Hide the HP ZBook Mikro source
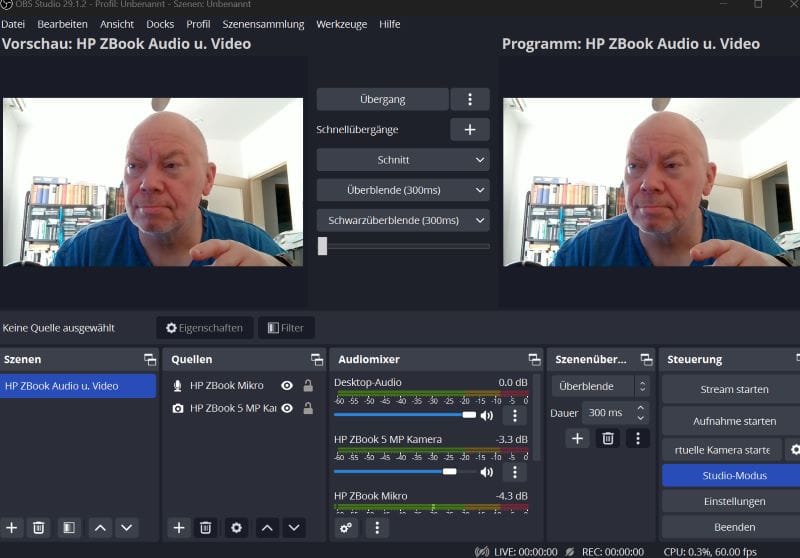 pos(287,386)
